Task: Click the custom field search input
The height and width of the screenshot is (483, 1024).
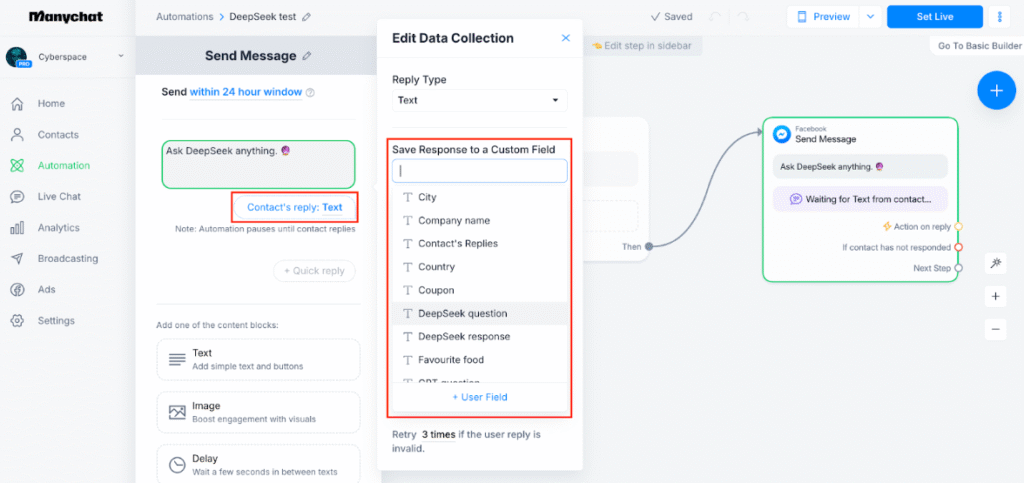Action: (x=479, y=171)
